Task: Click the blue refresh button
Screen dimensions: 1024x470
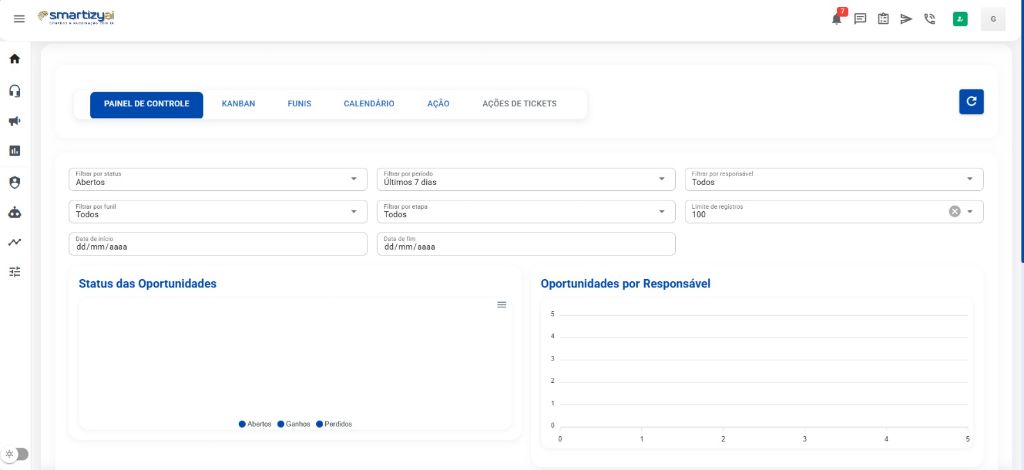Action: pyautogui.click(x=971, y=101)
